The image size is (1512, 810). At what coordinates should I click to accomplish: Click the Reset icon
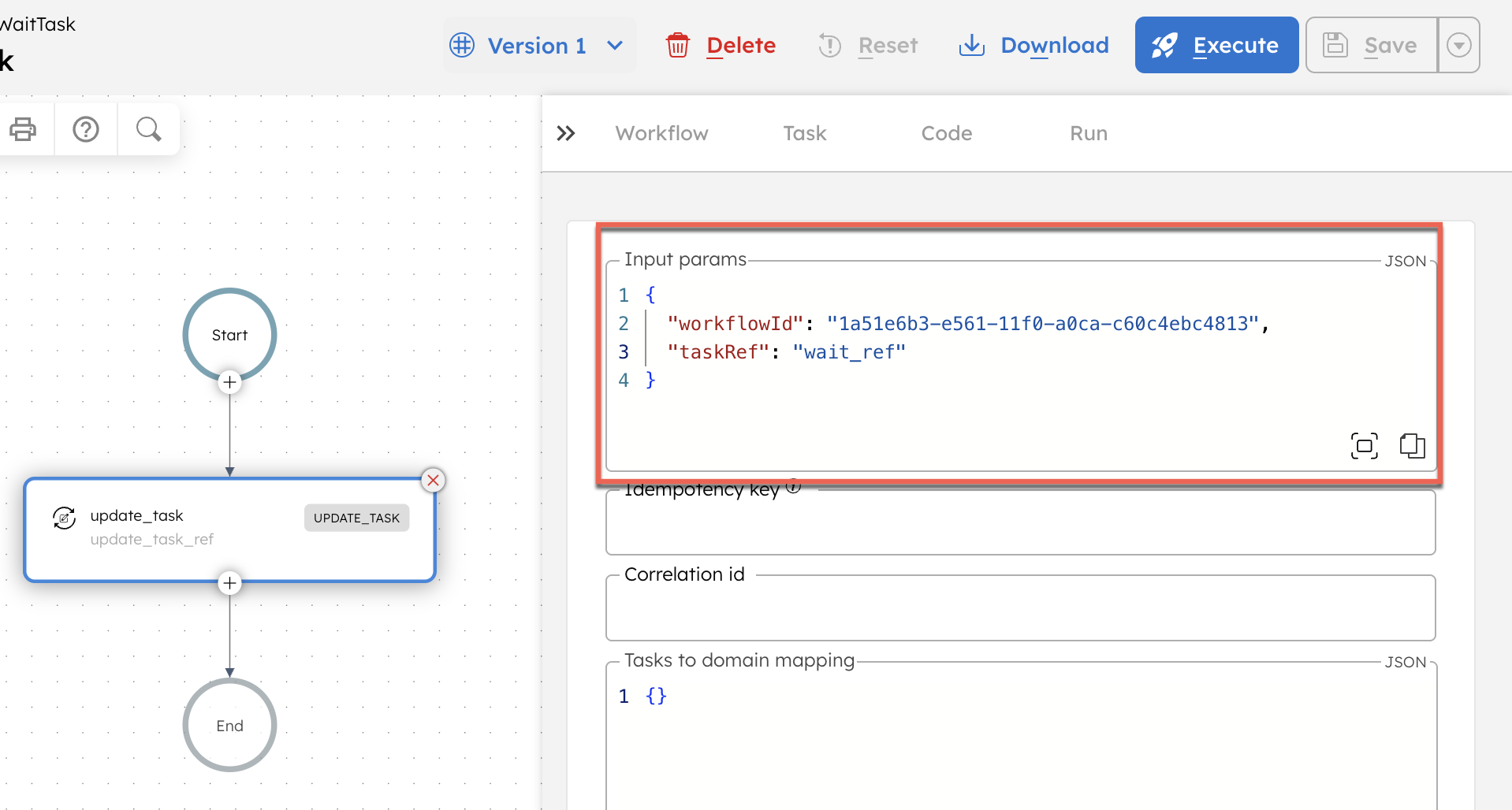pos(829,45)
